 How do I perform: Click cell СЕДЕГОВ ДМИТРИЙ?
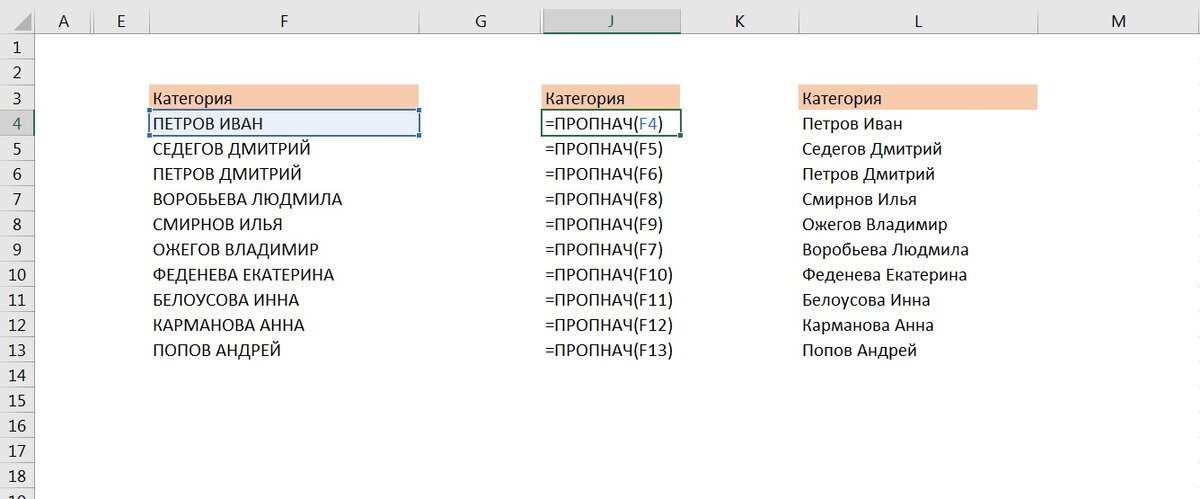coord(284,148)
